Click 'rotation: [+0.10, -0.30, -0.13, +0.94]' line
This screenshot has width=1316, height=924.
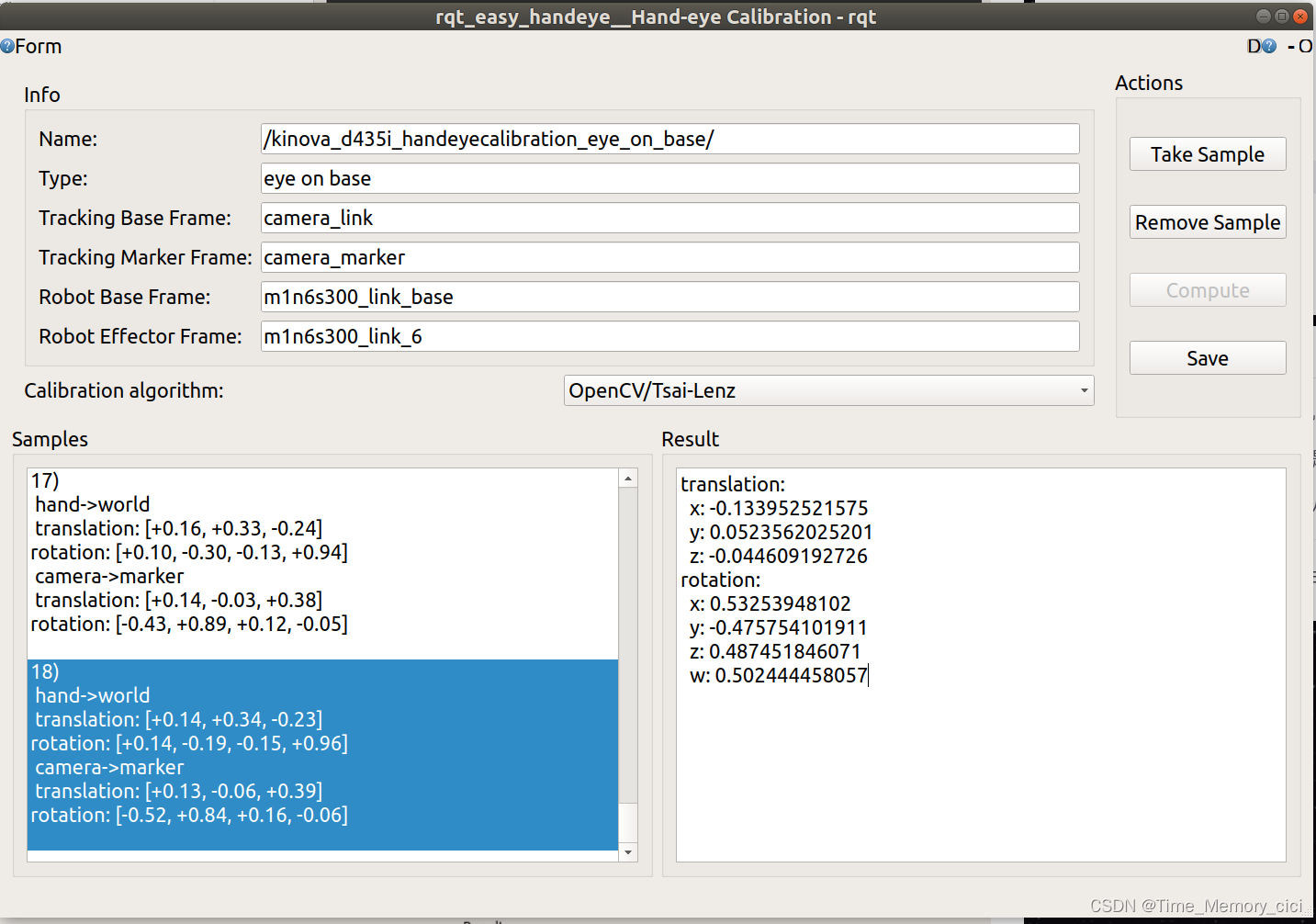pyautogui.click(x=189, y=552)
